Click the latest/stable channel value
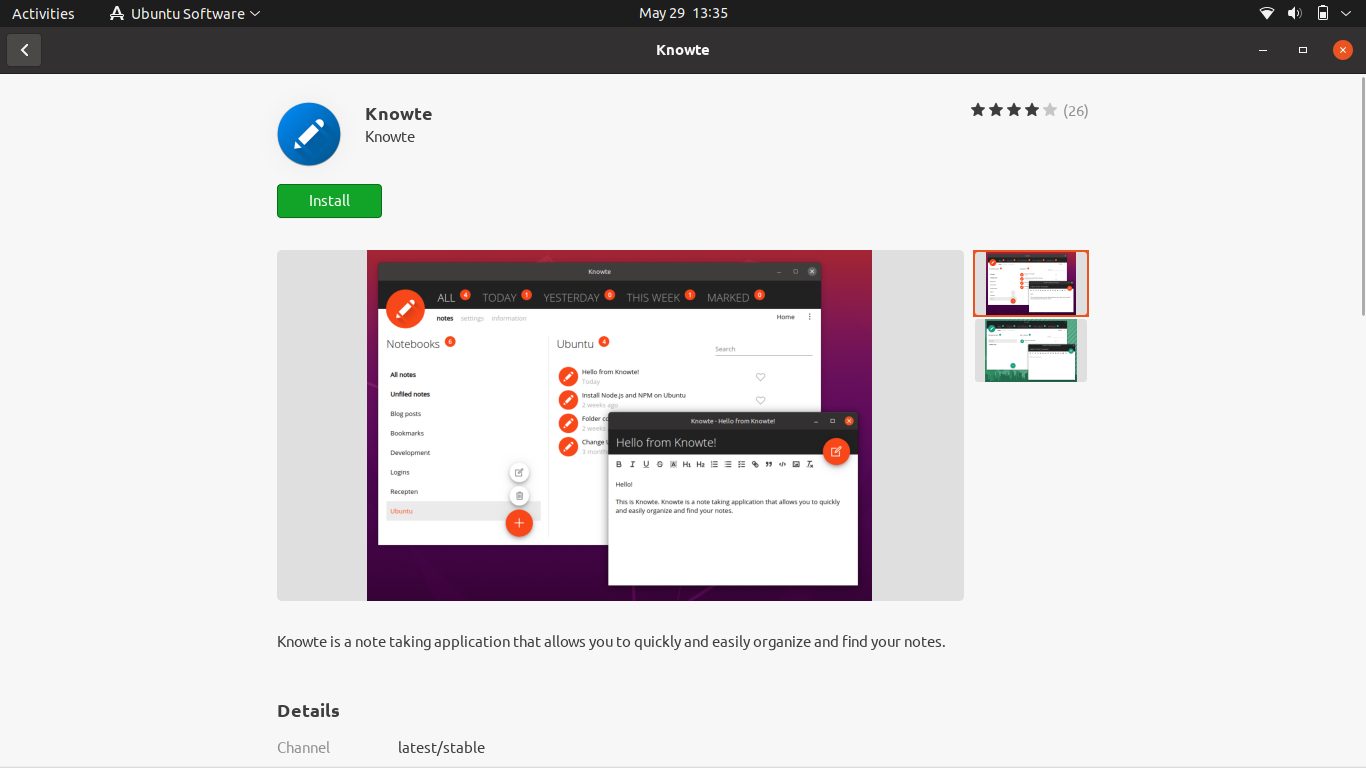1366x768 pixels. 441,747
